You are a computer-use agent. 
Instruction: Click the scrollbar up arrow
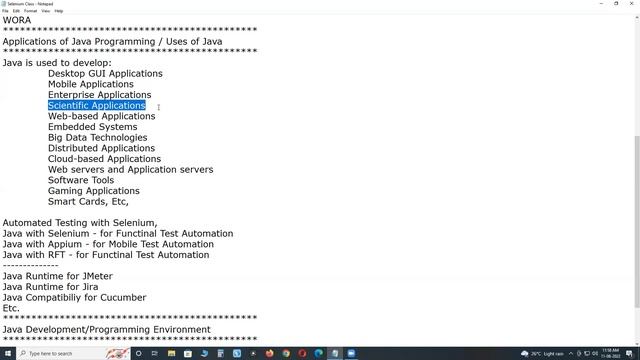click(637, 18)
